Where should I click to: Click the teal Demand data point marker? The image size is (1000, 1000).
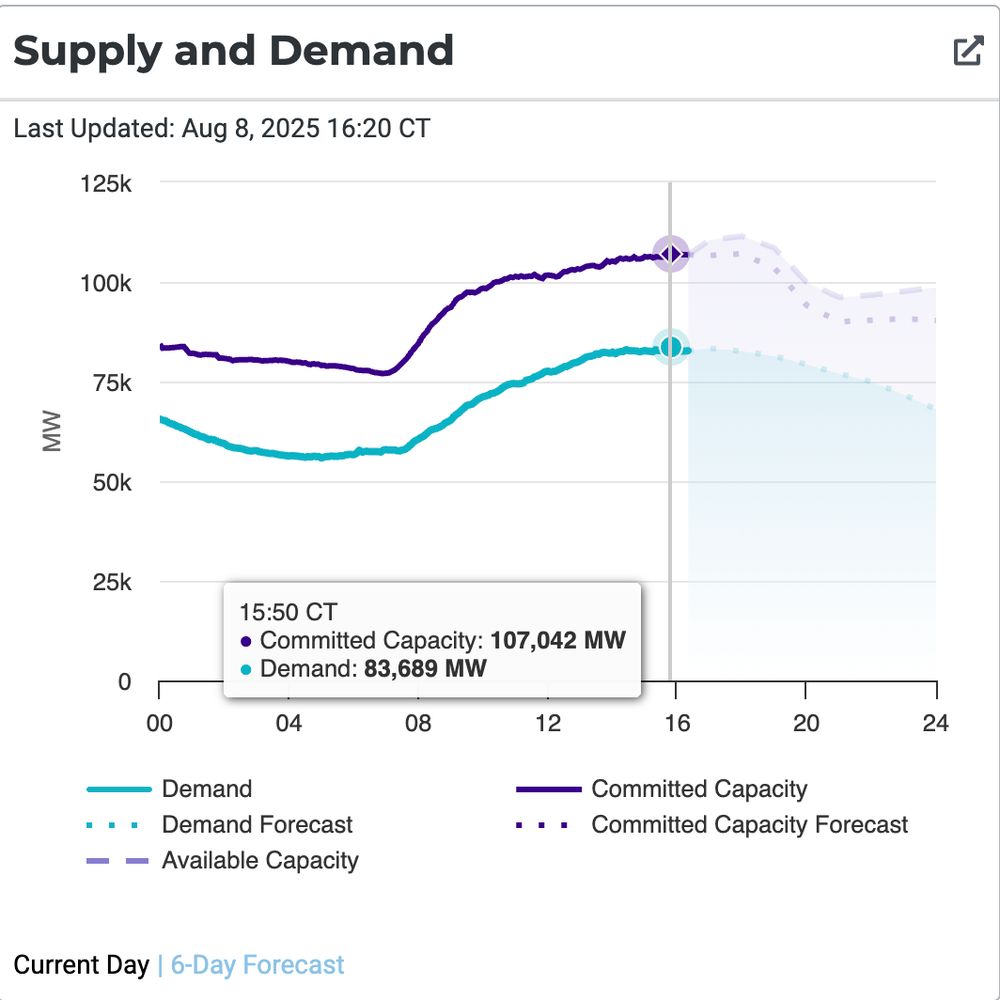670,348
